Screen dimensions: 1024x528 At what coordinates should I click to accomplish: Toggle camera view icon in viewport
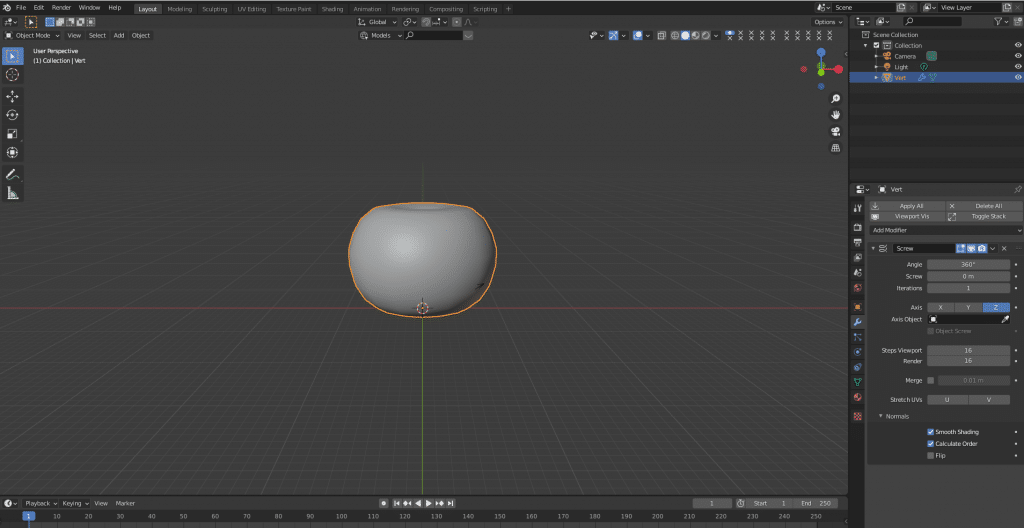[x=835, y=131]
